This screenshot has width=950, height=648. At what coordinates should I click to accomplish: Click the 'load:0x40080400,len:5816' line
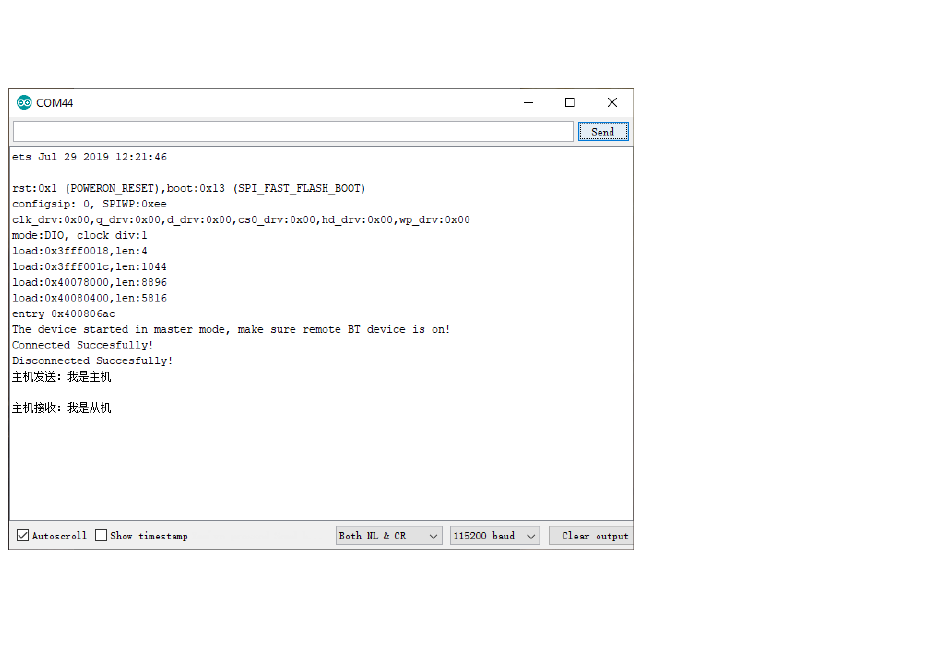coord(89,298)
